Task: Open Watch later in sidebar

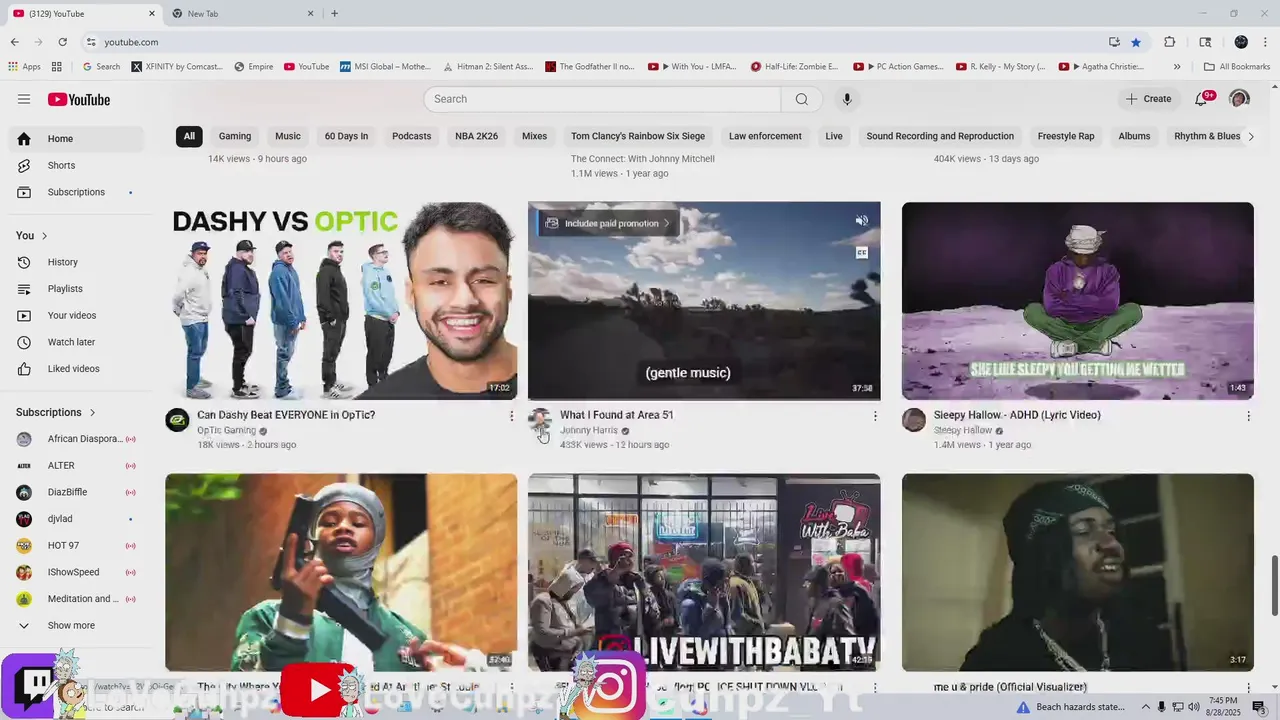Action: (x=75, y=342)
